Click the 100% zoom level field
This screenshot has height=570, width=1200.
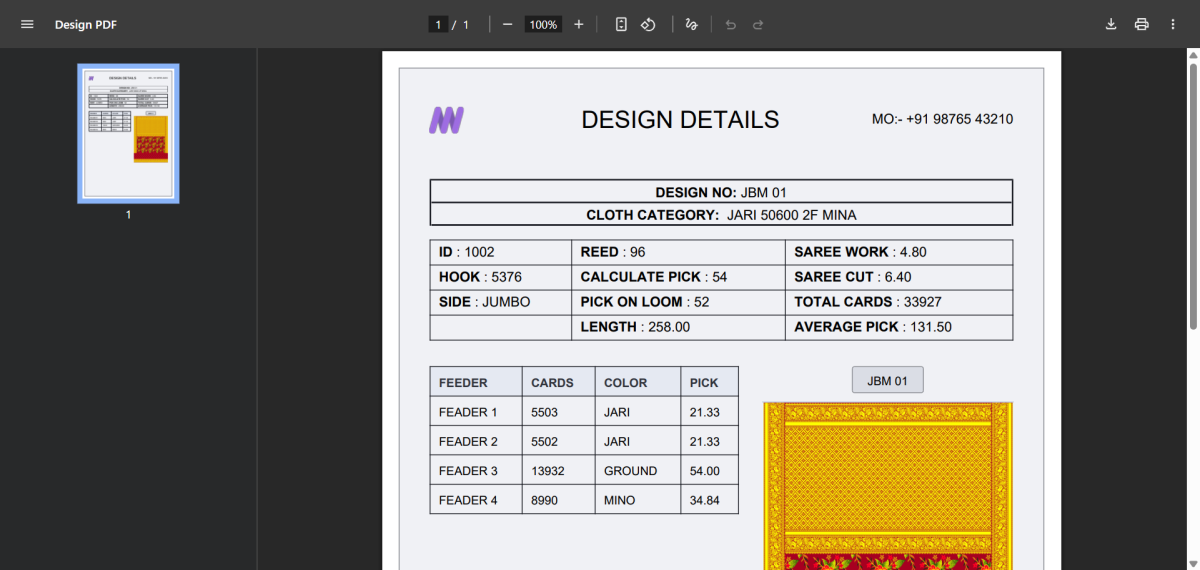[543, 24]
